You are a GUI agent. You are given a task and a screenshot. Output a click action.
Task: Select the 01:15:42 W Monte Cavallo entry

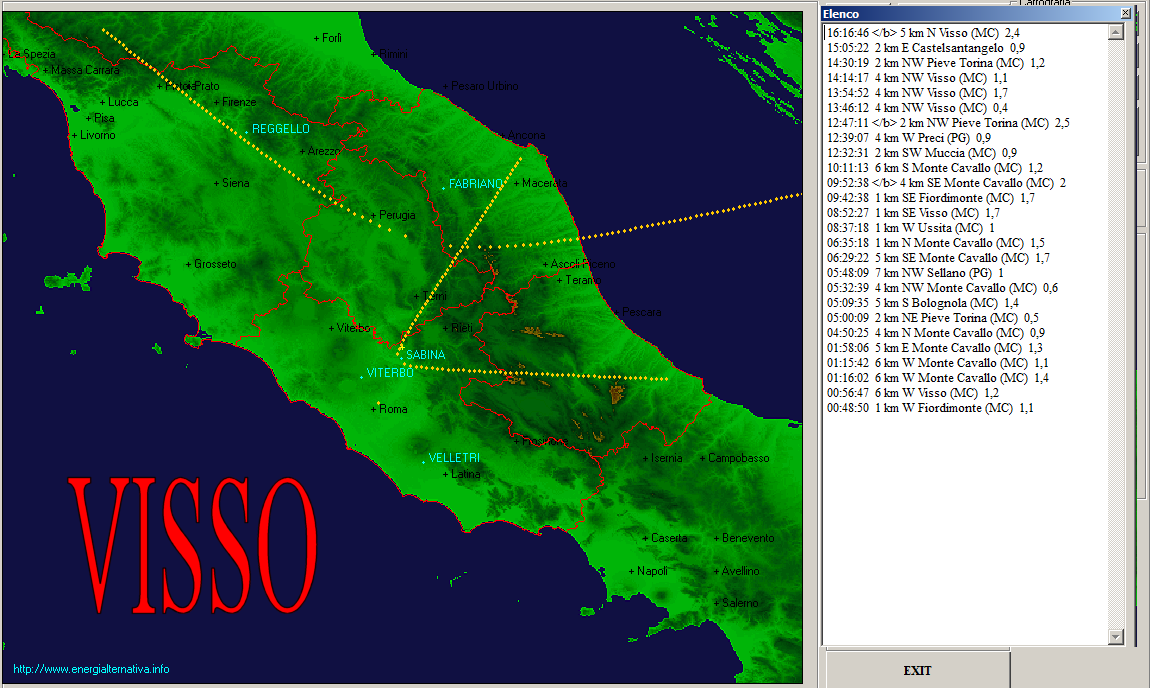click(x=937, y=363)
